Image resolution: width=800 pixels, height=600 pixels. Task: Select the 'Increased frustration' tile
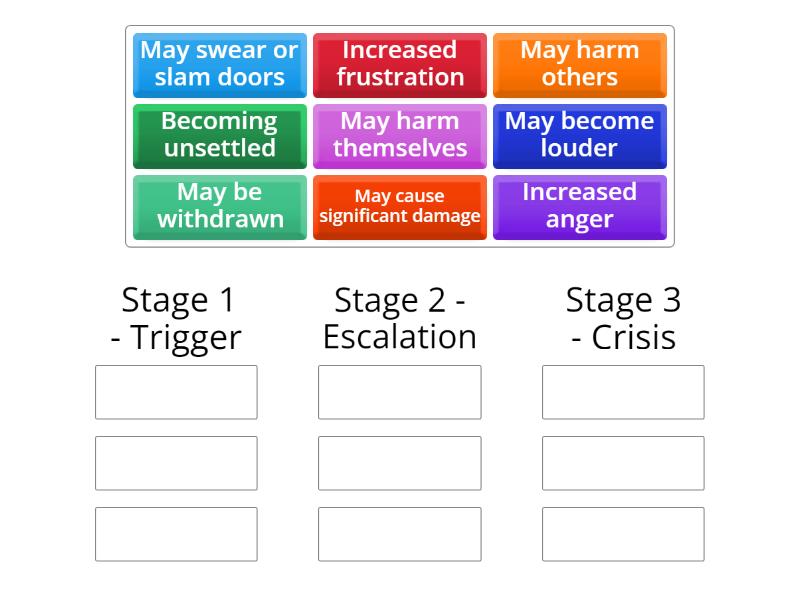pos(400,64)
